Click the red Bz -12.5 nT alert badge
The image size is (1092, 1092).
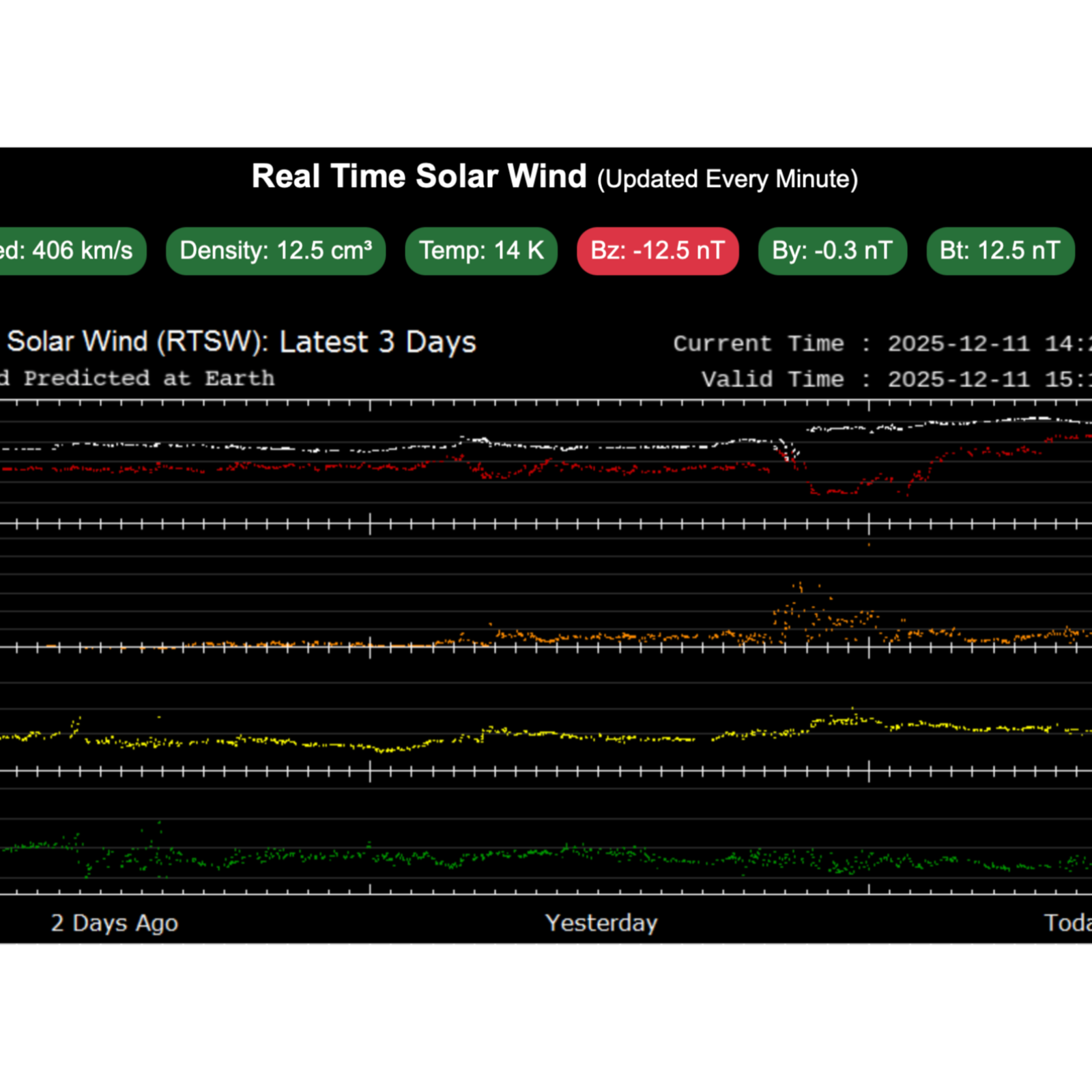click(657, 250)
